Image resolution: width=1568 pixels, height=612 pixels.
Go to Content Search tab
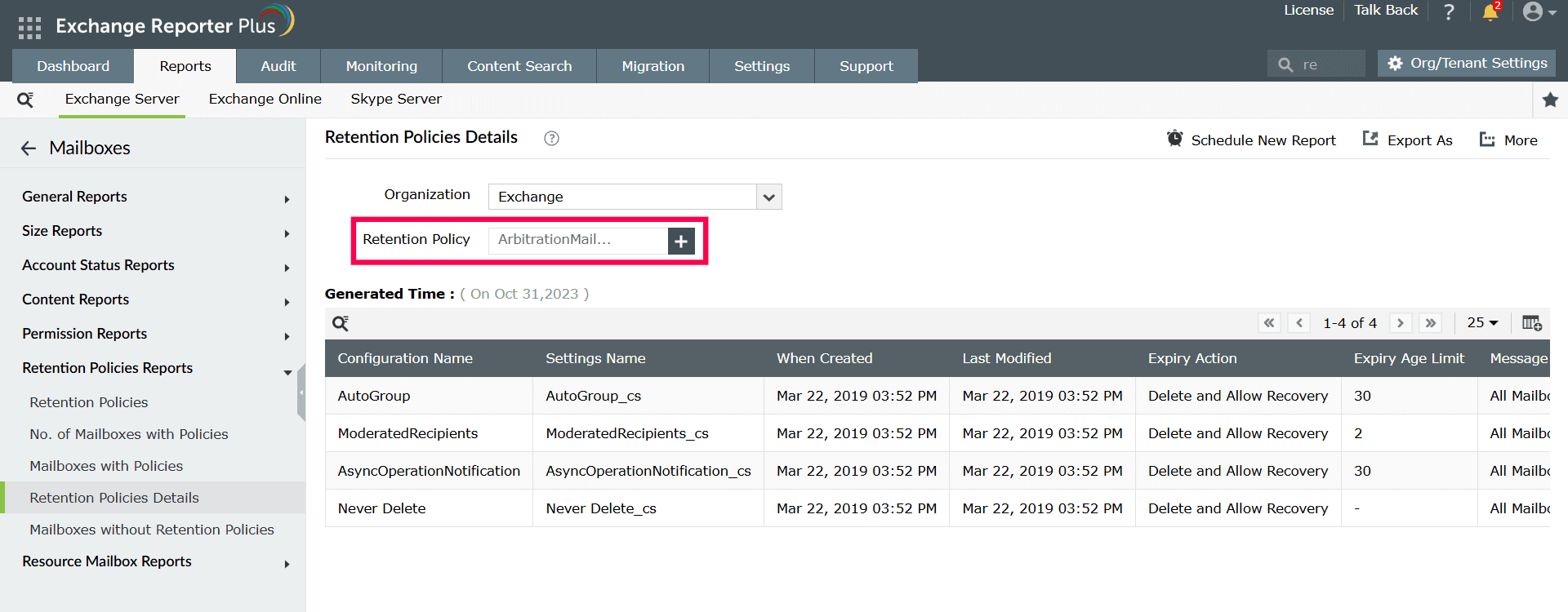pyautogui.click(x=519, y=66)
